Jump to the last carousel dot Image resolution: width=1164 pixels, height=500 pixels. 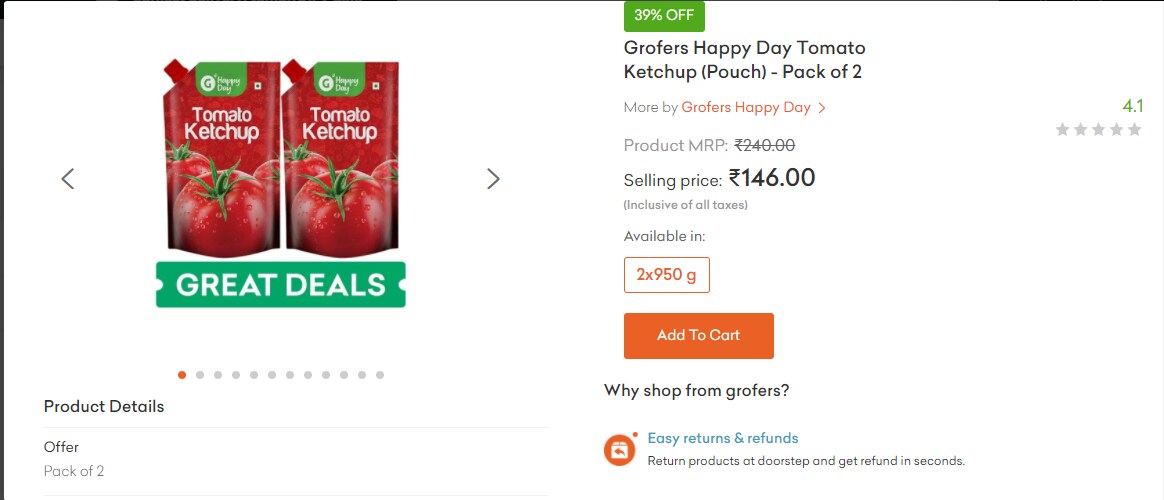click(380, 375)
